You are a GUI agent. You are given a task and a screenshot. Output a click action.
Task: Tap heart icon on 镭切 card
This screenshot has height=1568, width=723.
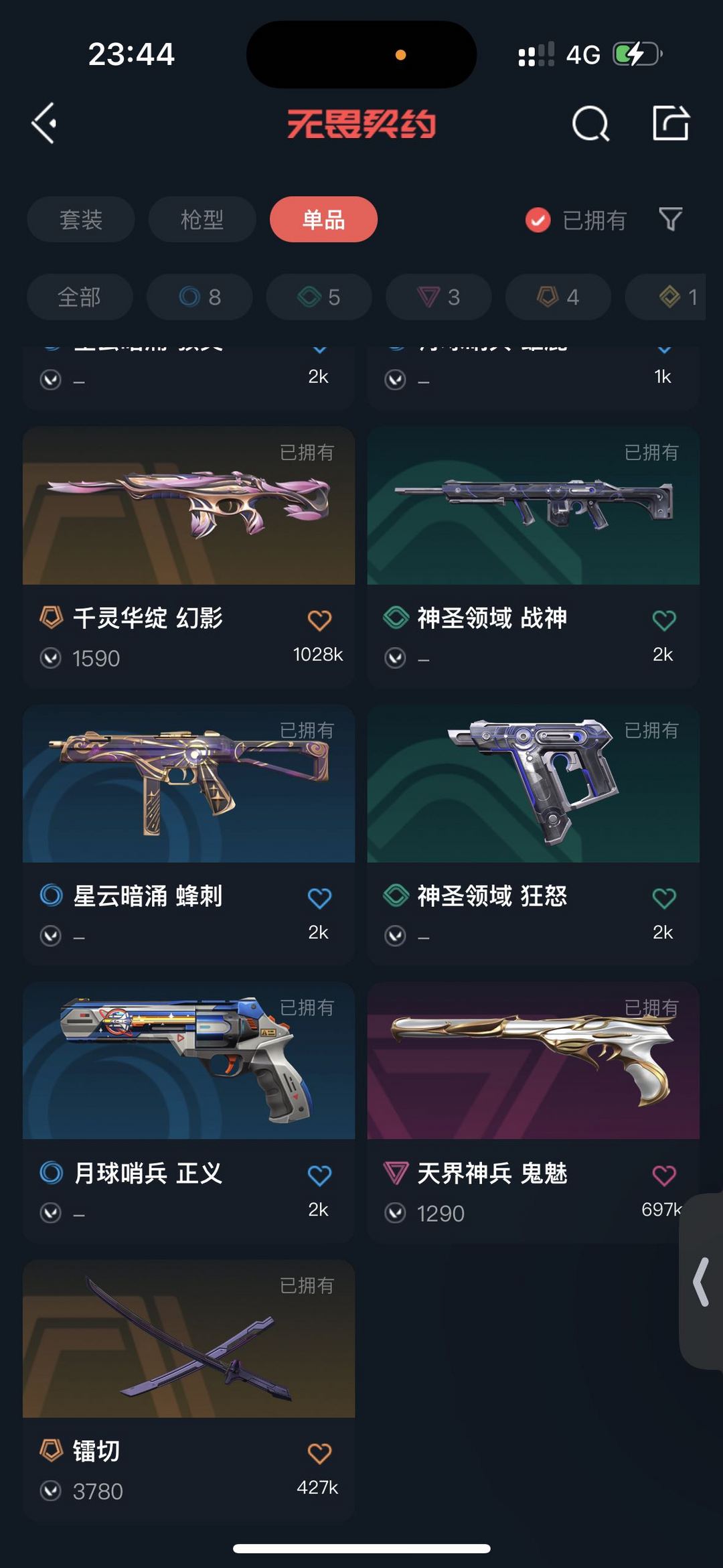tap(319, 1453)
